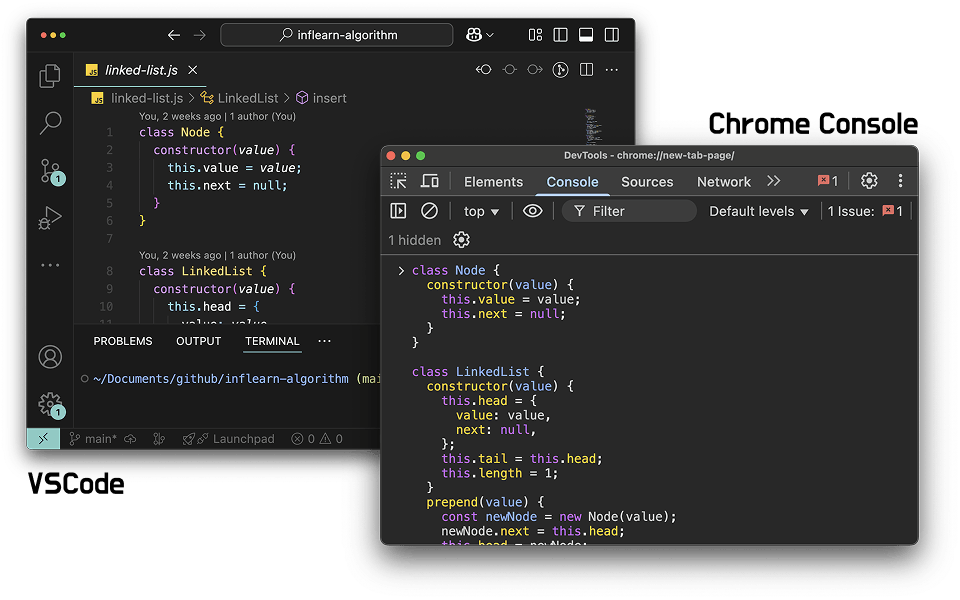Click the VSCode minimap preview
The image size is (960, 600).
(593, 126)
